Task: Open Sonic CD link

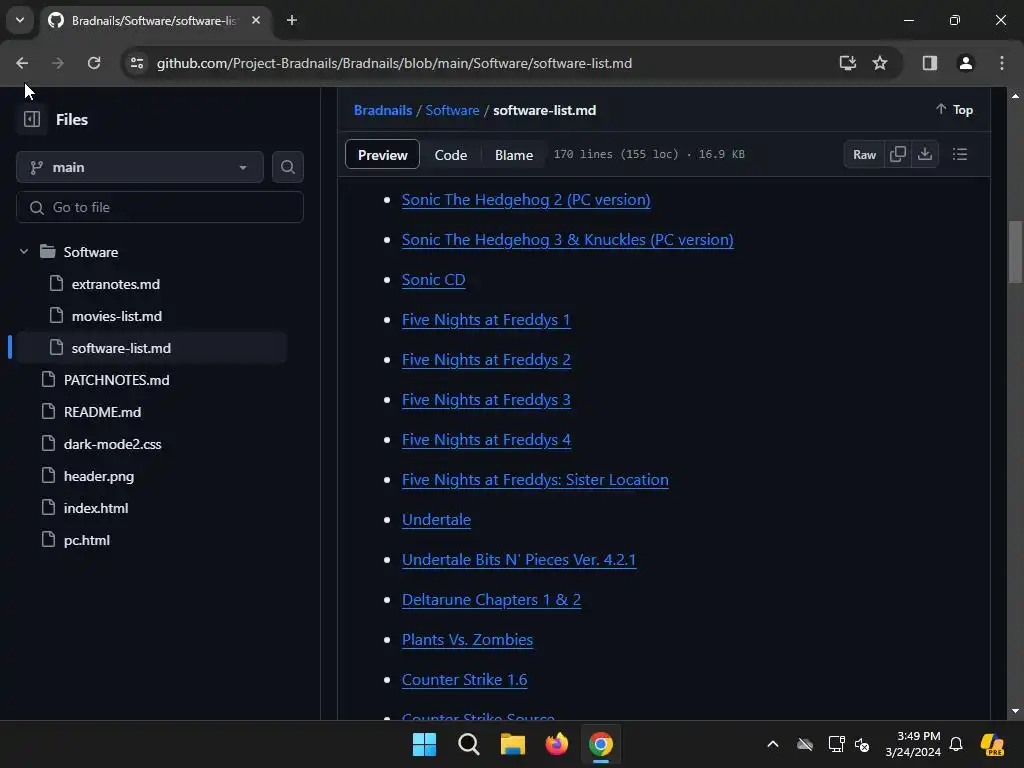Action: (x=433, y=280)
